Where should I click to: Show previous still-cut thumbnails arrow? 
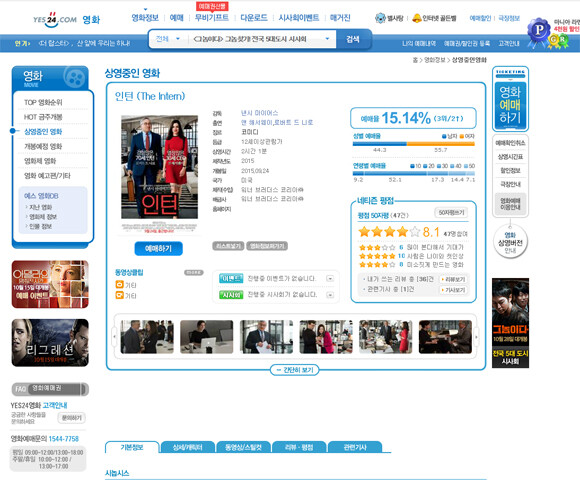115,337
